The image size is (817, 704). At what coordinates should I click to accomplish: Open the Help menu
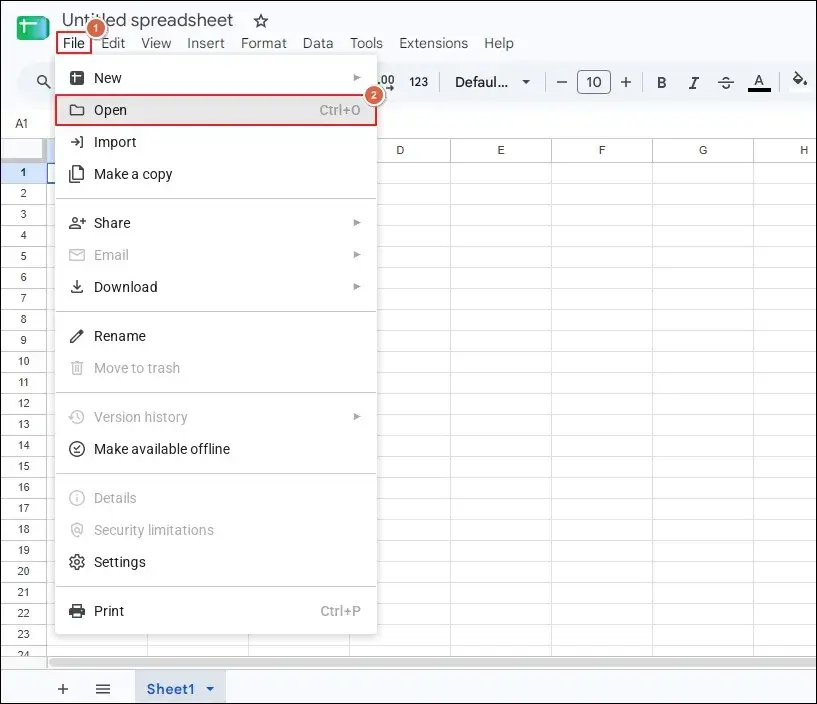point(499,43)
